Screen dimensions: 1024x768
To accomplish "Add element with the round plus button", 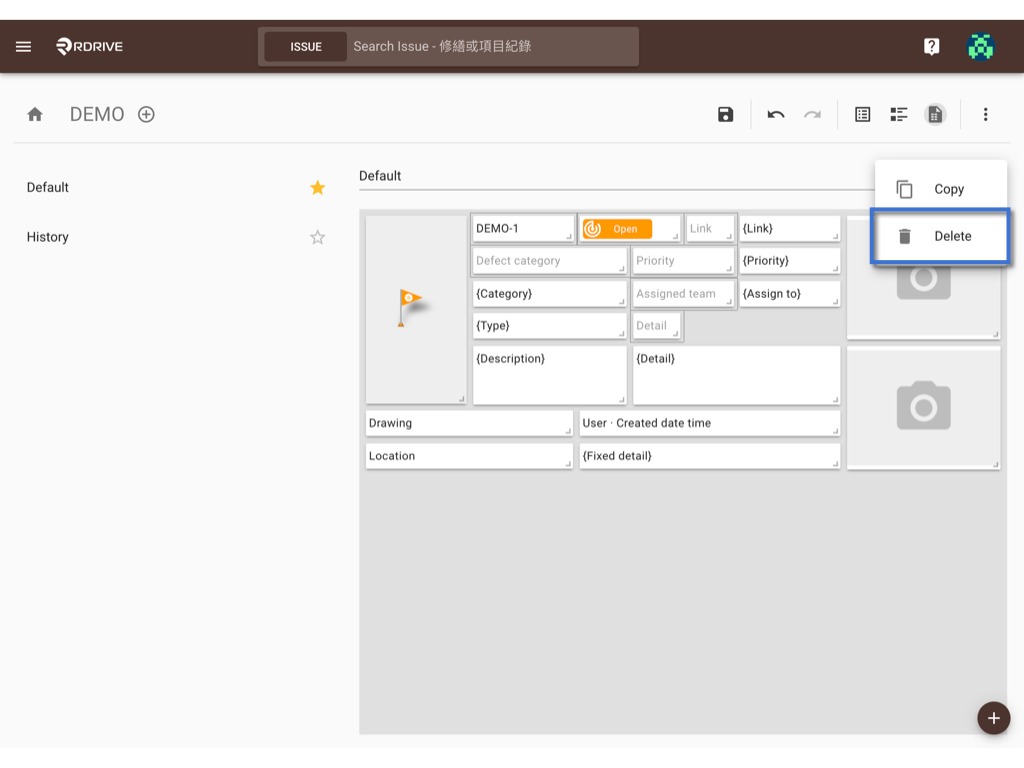I will click(993, 718).
